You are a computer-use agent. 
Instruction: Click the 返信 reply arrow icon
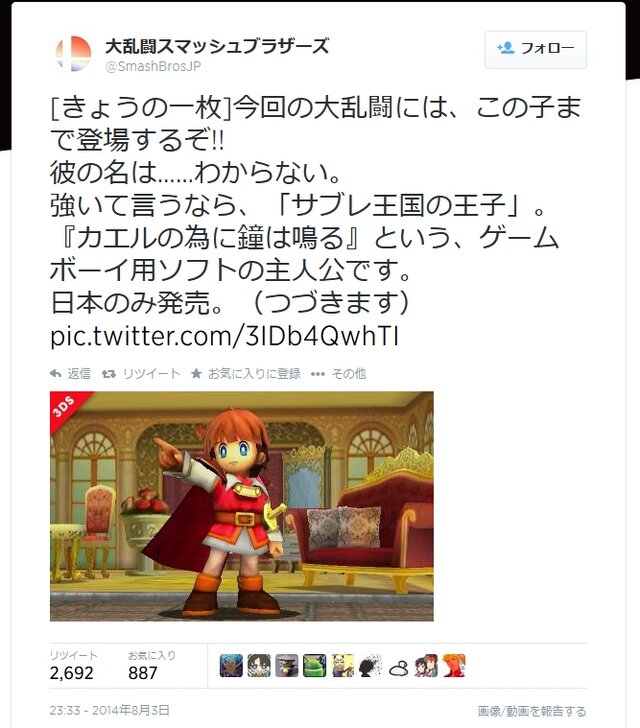tap(56, 374)
